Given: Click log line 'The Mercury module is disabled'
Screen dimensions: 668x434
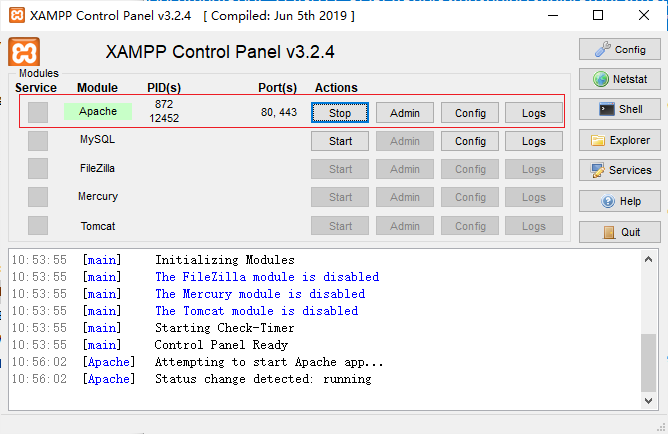Looking at the screenshot, I should (260, 294).
